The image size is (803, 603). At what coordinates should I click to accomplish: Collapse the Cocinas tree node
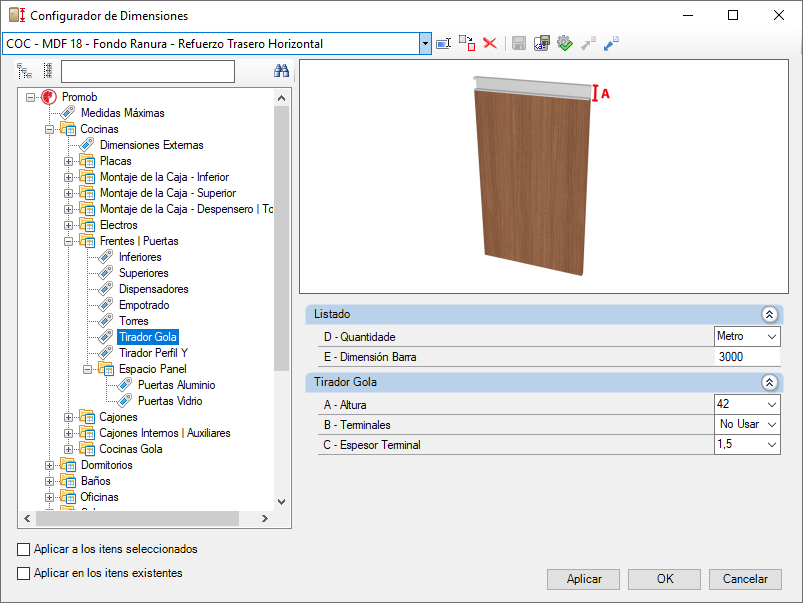49,129
